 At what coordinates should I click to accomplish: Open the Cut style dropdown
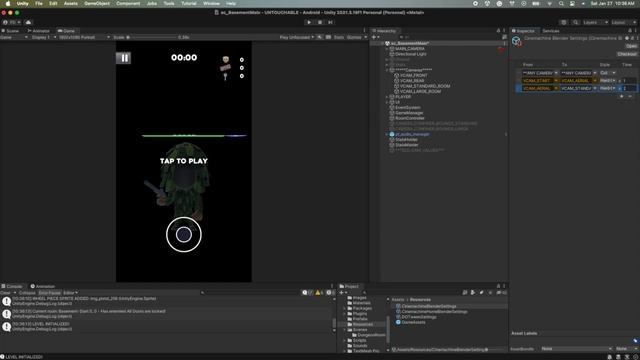tap(607, 73)
